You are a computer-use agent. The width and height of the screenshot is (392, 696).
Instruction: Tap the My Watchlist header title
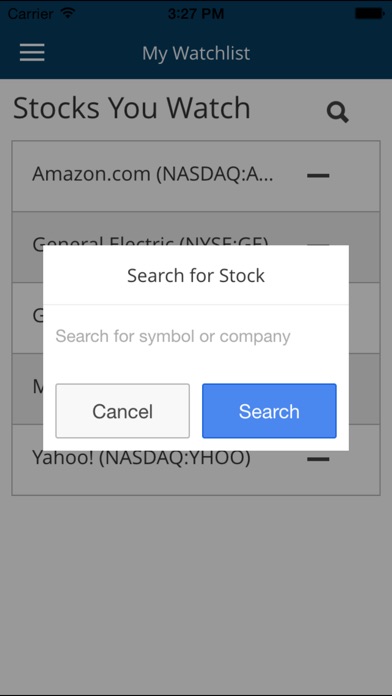tap(196, 53)
